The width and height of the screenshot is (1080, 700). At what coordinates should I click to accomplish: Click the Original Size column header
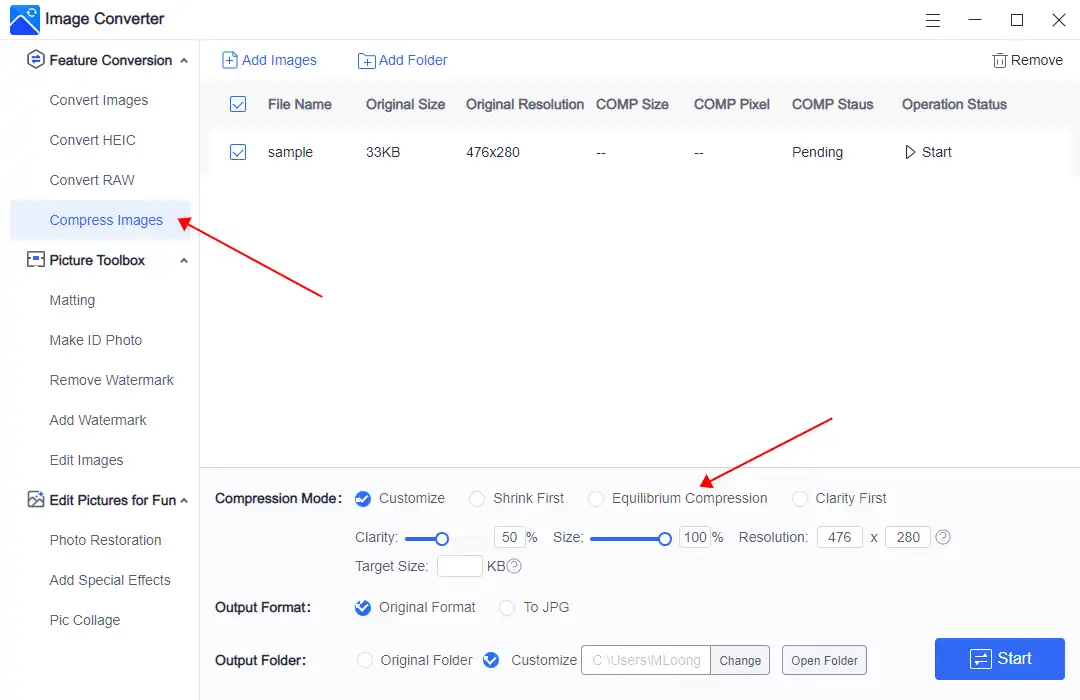pyautogui.click(x=405, y=104)
